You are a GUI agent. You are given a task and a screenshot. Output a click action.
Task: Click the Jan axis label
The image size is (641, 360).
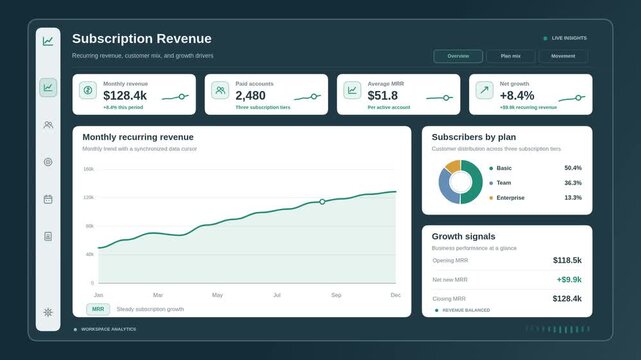click(99, 295)
